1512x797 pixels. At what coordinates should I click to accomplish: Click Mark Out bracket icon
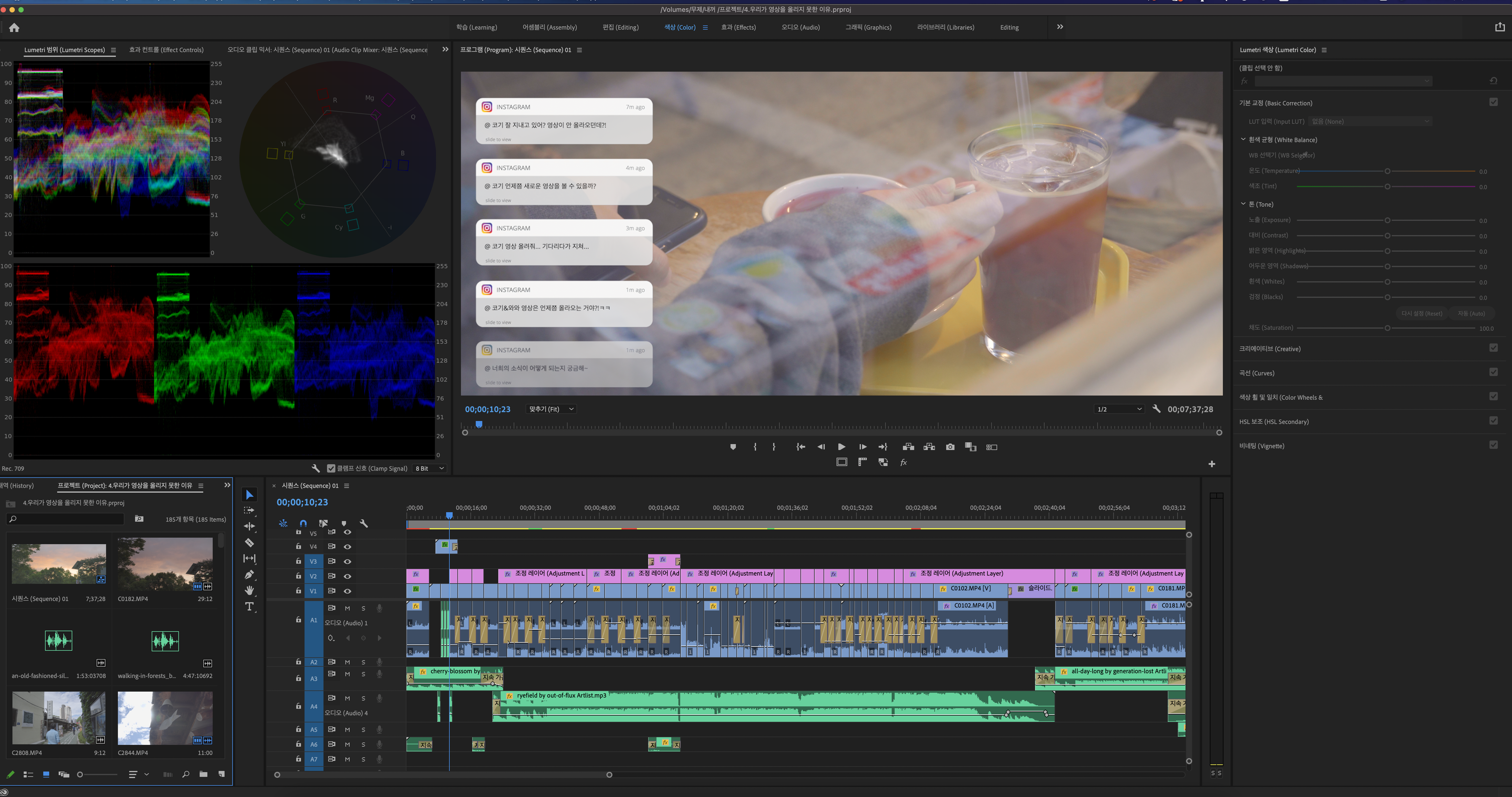pos(773,447)
